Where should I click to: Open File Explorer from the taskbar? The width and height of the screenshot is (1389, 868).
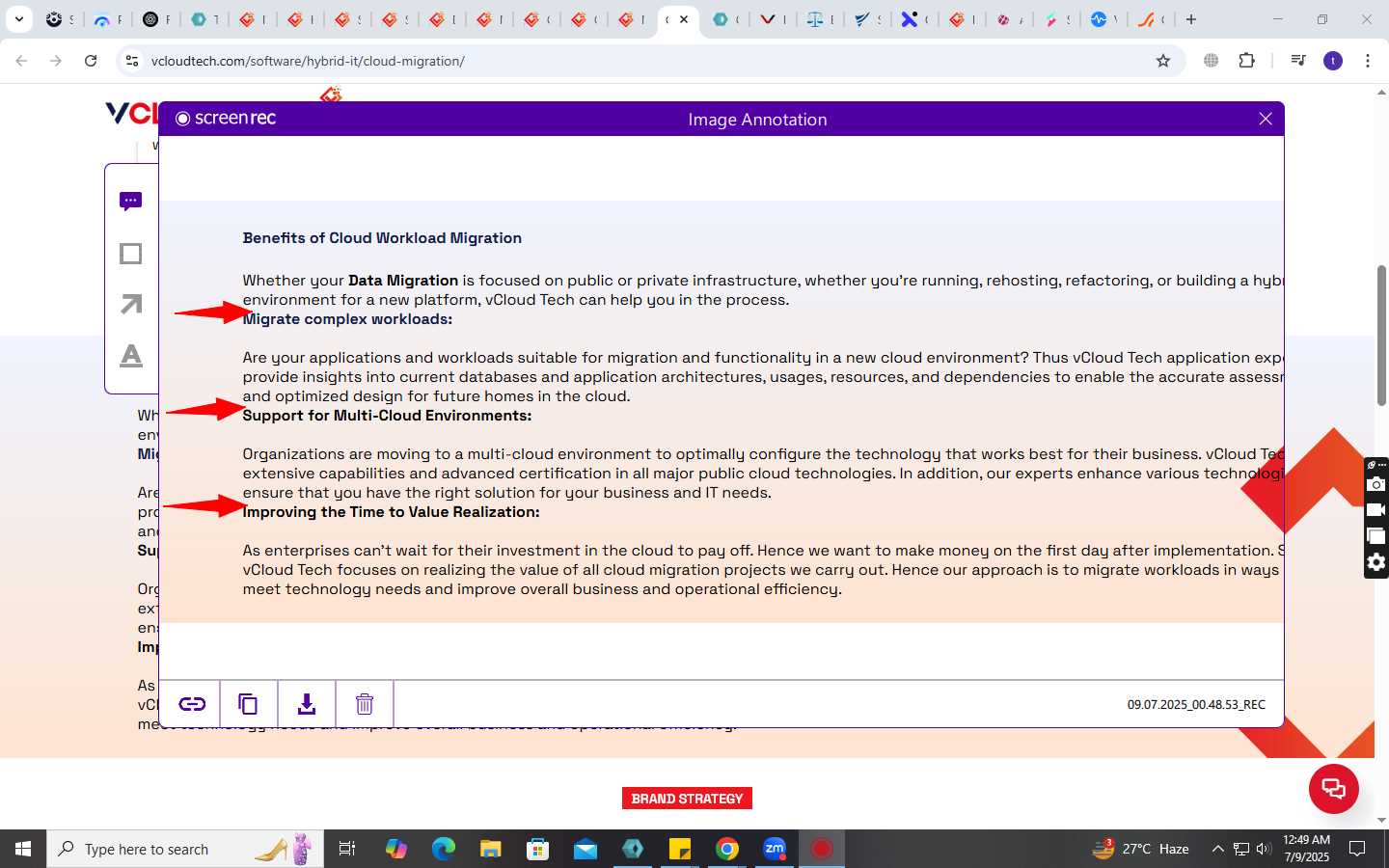[x=491, y=849]
